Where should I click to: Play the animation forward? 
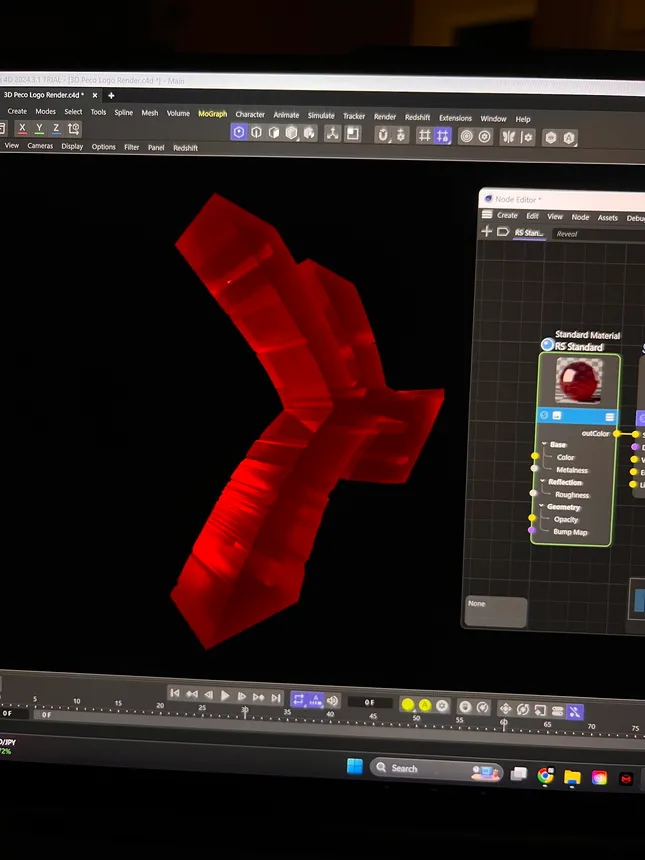(x=225, y=695)
